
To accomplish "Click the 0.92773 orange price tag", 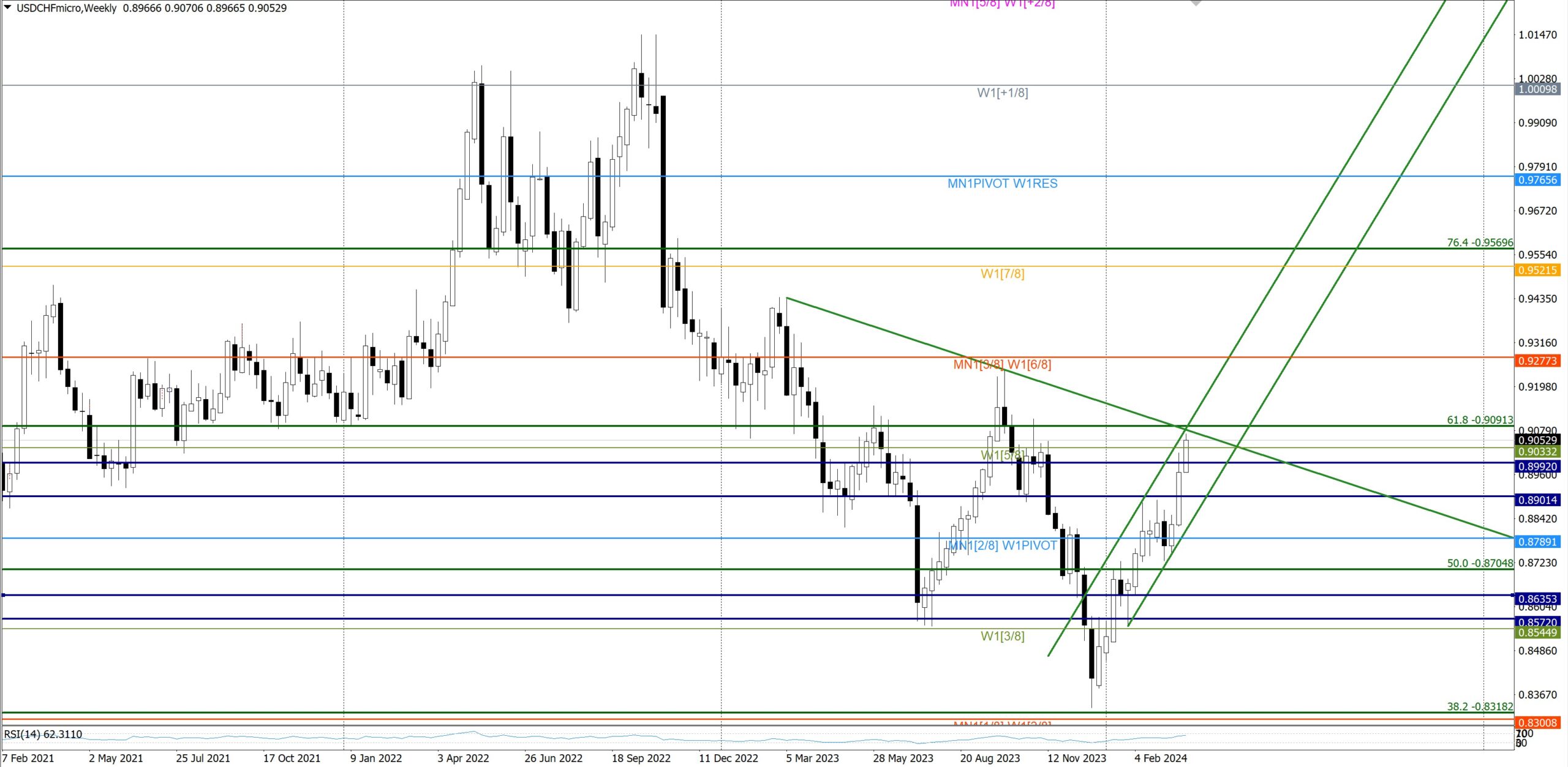I will pos(1538,361).
